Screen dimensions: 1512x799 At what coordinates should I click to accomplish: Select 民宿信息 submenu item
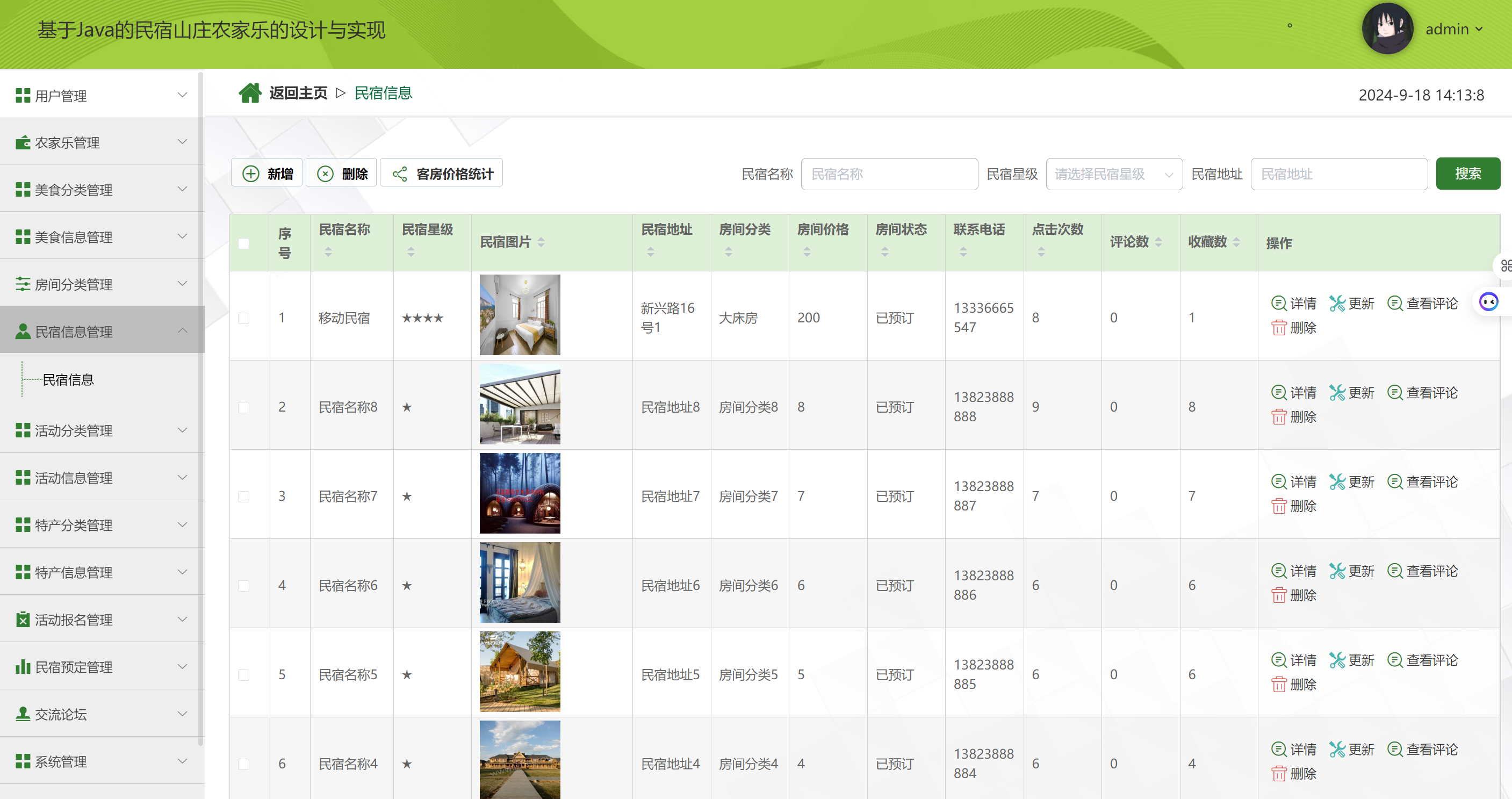[68, 380]
